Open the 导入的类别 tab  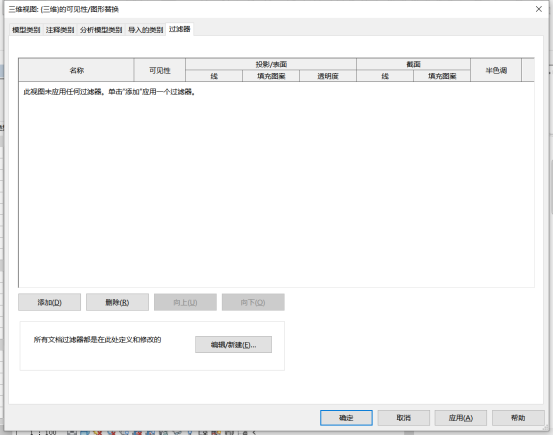tap(146, 30)
